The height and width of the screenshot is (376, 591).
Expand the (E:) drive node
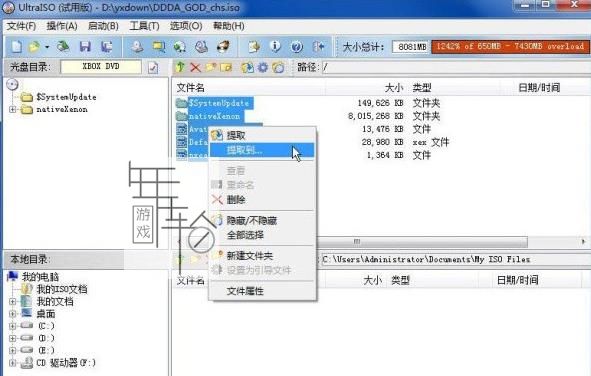click(x=12, y=350)
